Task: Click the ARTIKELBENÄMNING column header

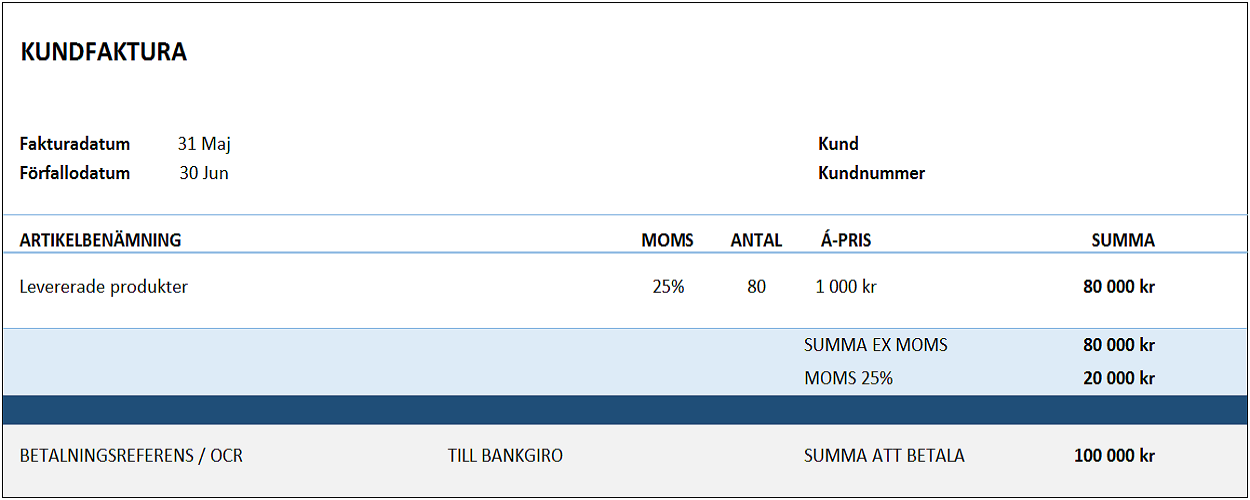Action: coord(100,240)
